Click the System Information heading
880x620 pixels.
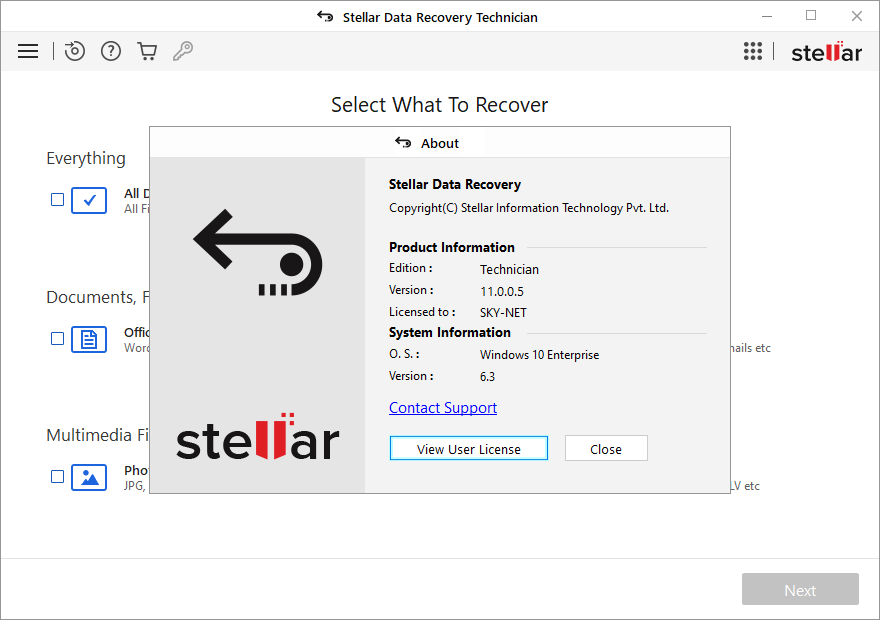450,333
